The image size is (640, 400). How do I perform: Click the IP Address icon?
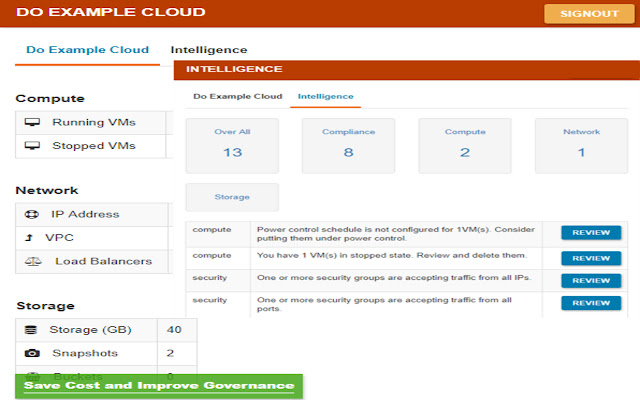pyautogui.click(x=31, y=214)
